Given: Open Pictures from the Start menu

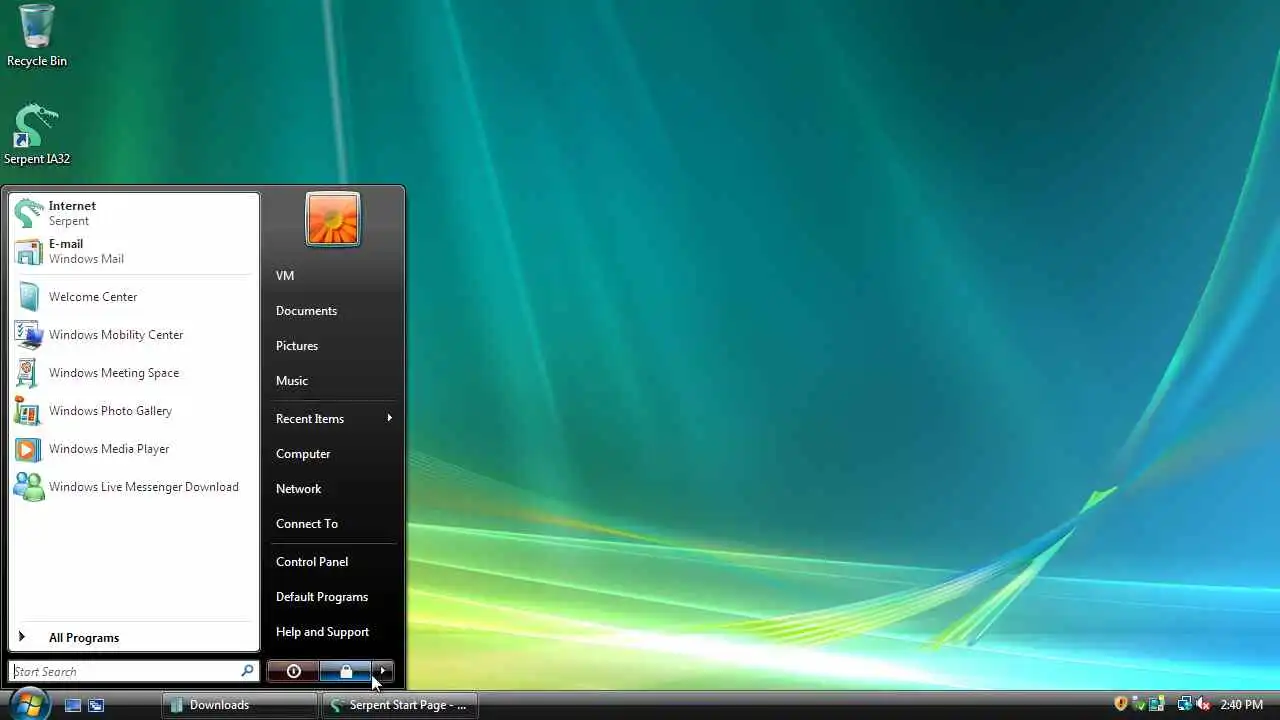Looking at the screenshot, I should [x=333, y=346].
